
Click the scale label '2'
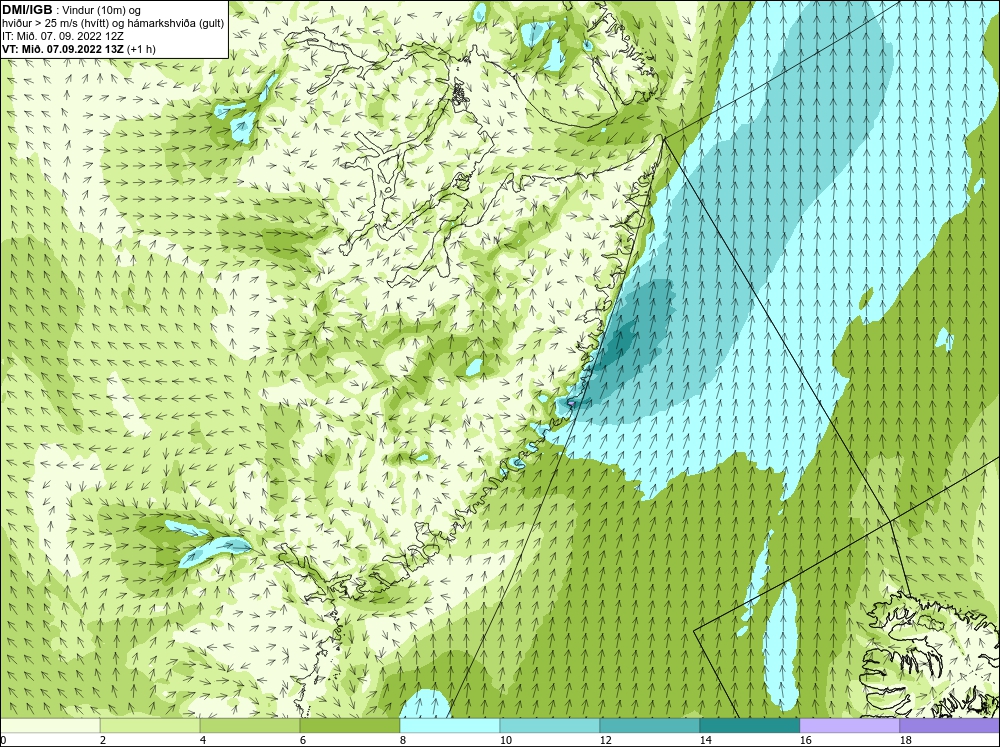point(103,740)
